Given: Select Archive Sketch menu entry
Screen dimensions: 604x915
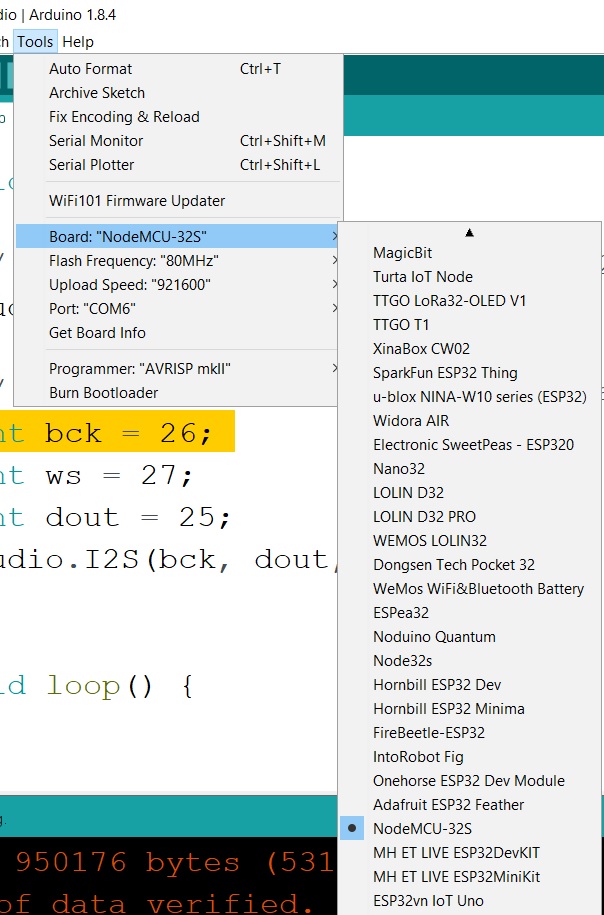Looking at the screenshot, I should [x=177, y=93].
